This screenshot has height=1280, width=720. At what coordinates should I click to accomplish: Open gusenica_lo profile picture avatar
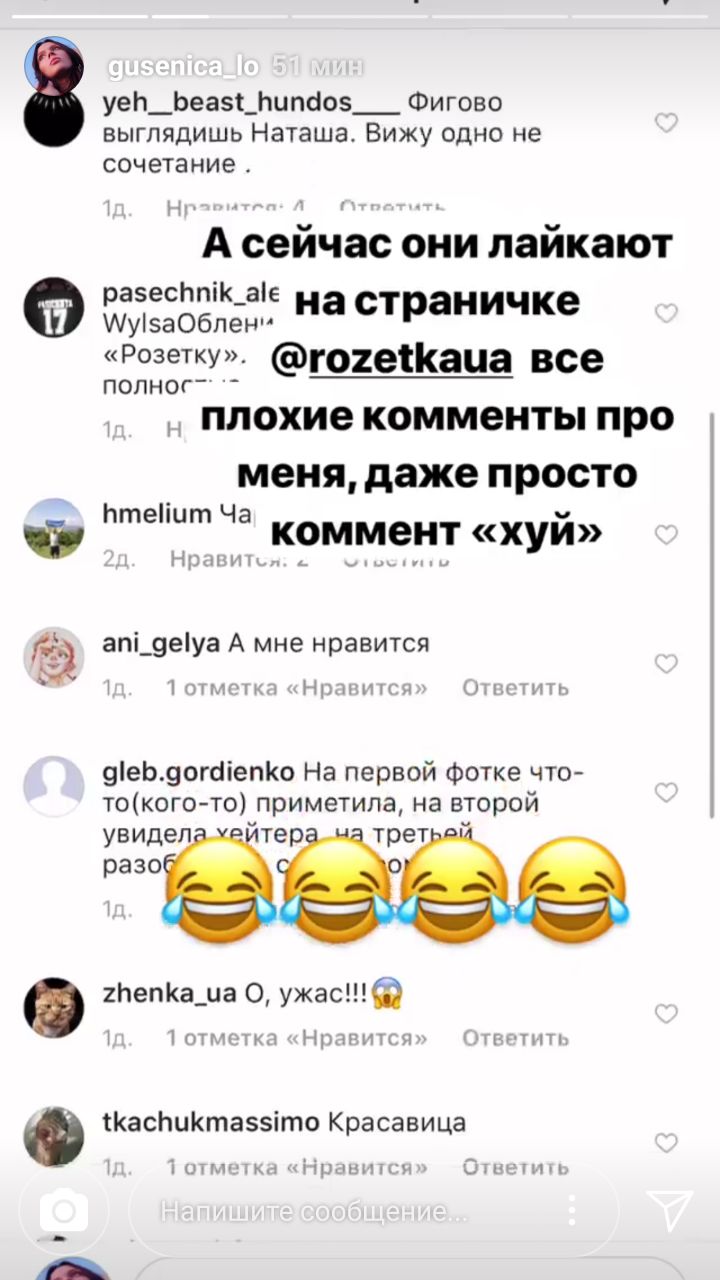54,66
